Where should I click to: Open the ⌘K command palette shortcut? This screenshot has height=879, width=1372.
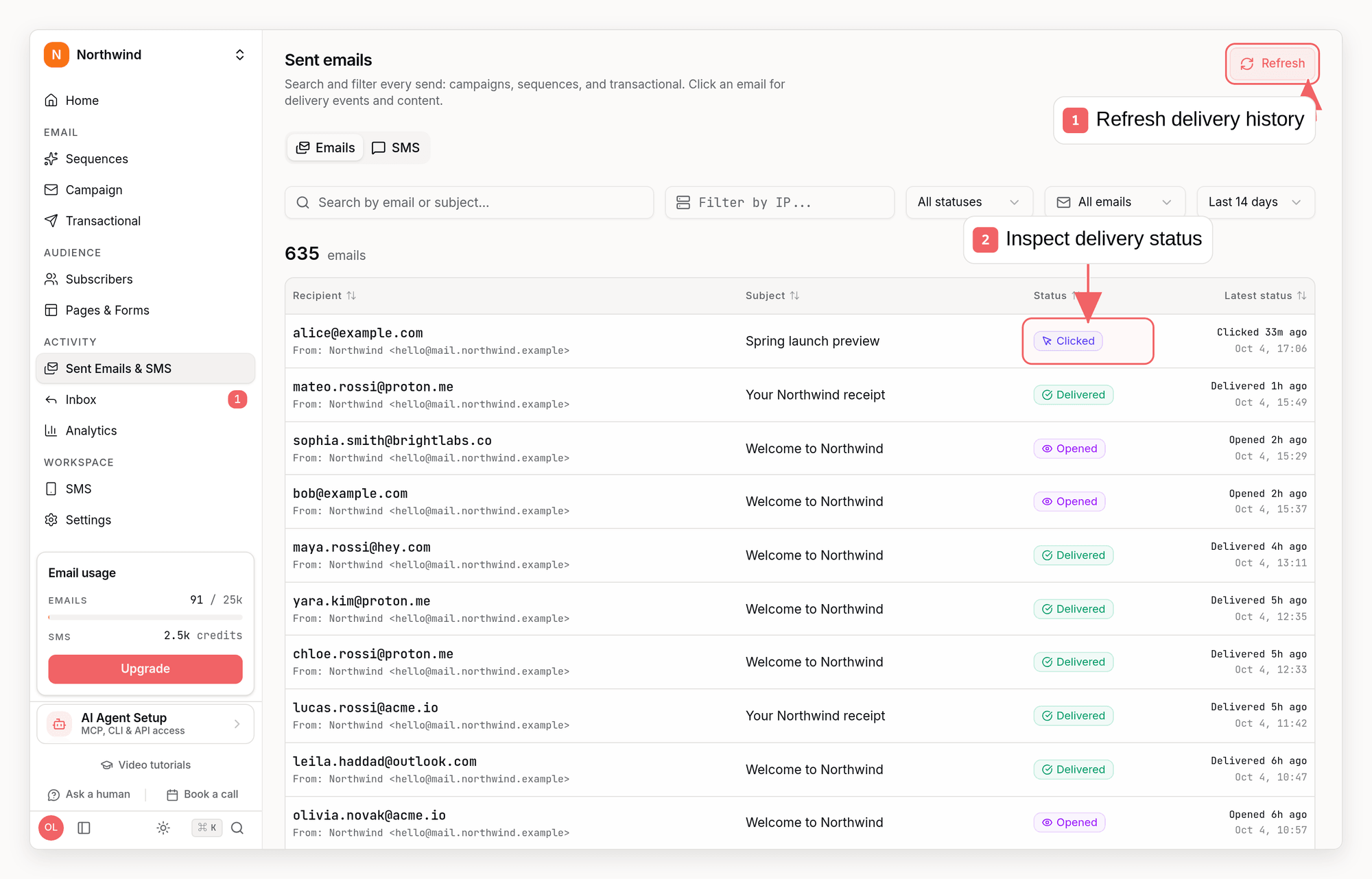[206, 828]
